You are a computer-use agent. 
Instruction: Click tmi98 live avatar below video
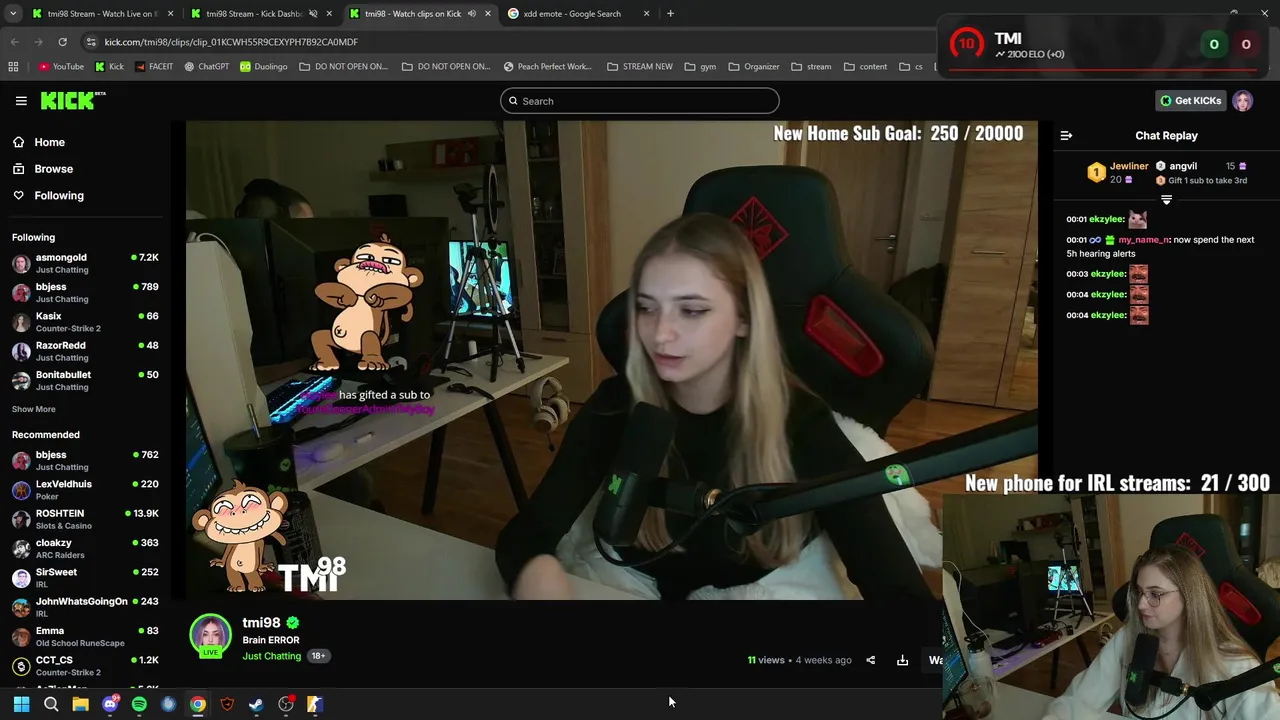tap(210, 636)
